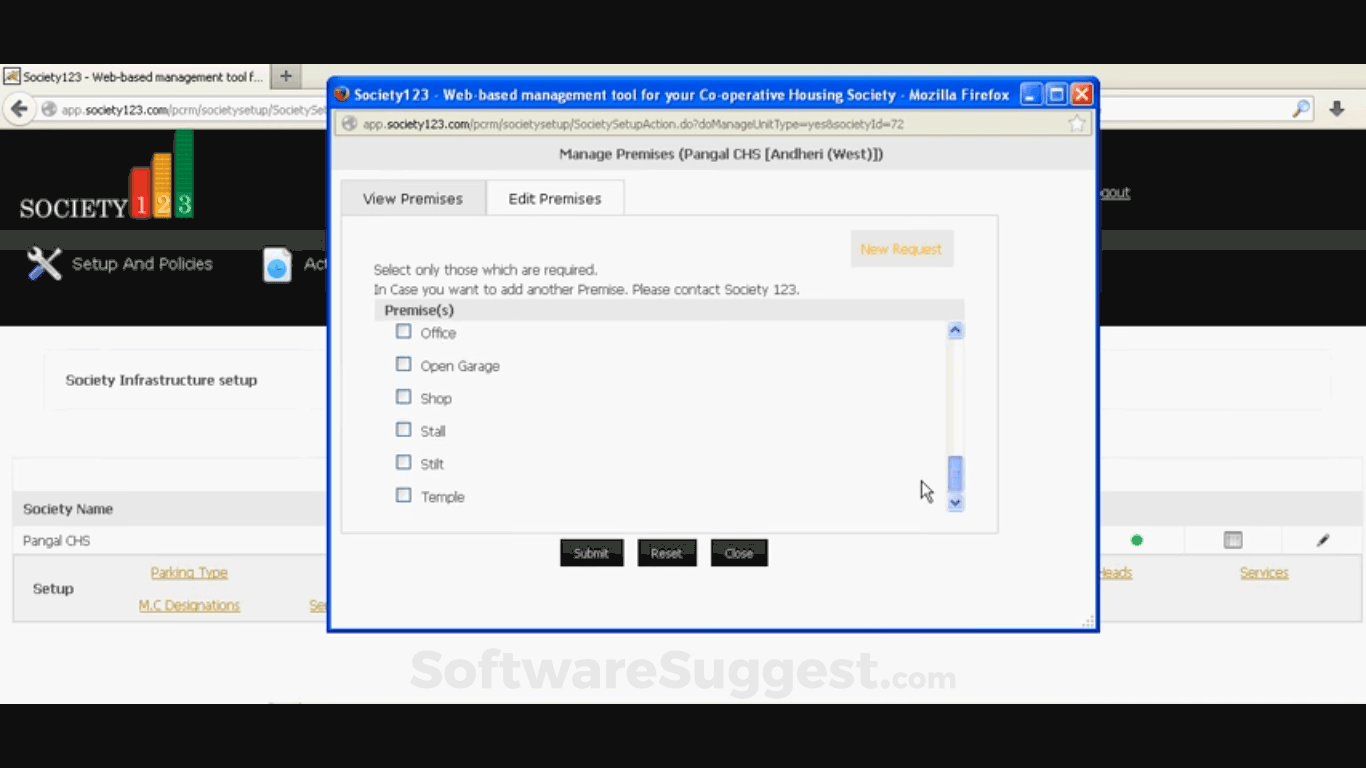Open the Services setup link
This screenshot has height=768, width=1366.
[x=1264, y=573]
